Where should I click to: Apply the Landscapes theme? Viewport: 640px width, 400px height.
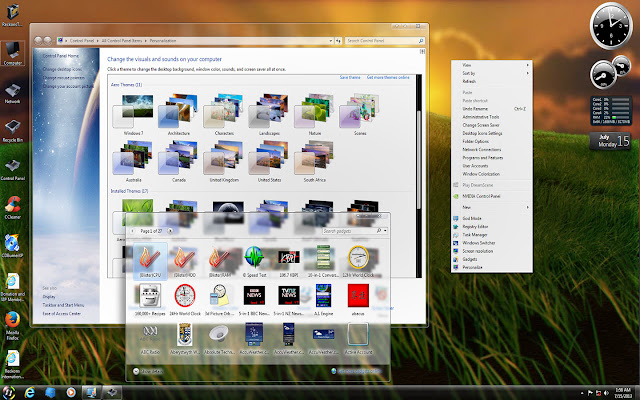(x=269, y=115)
